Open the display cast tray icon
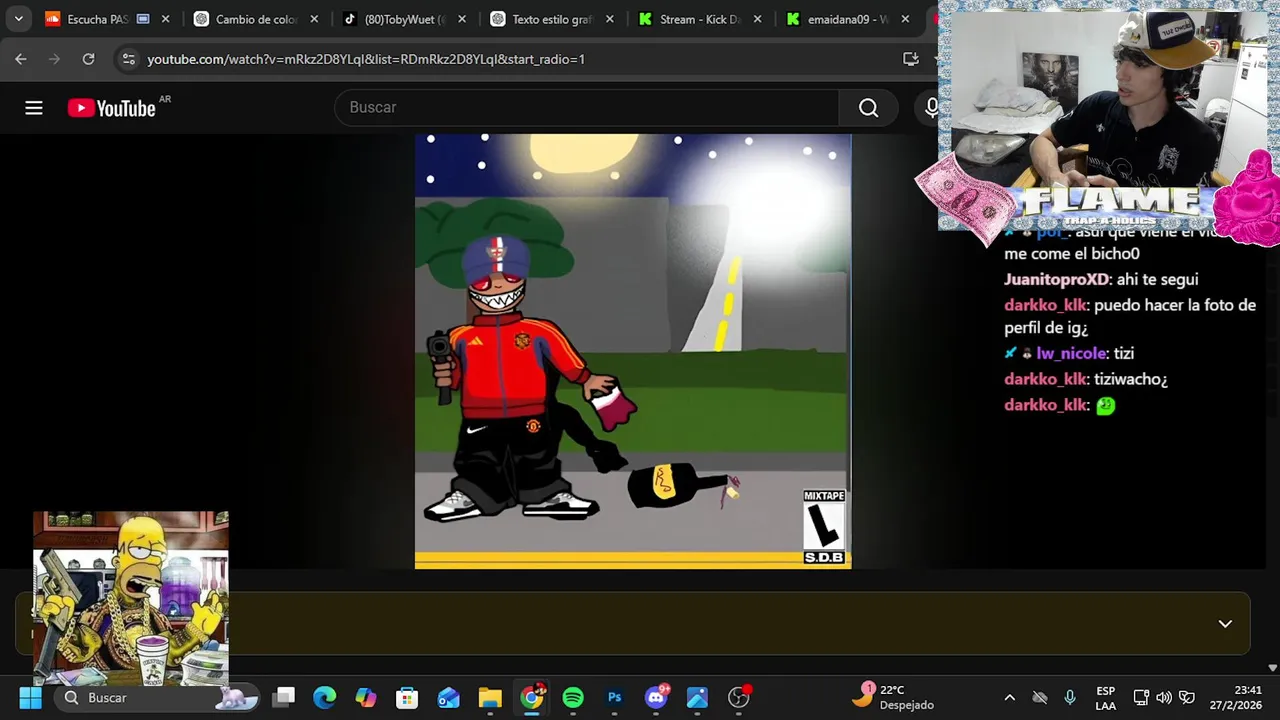 pos(1141,697)
